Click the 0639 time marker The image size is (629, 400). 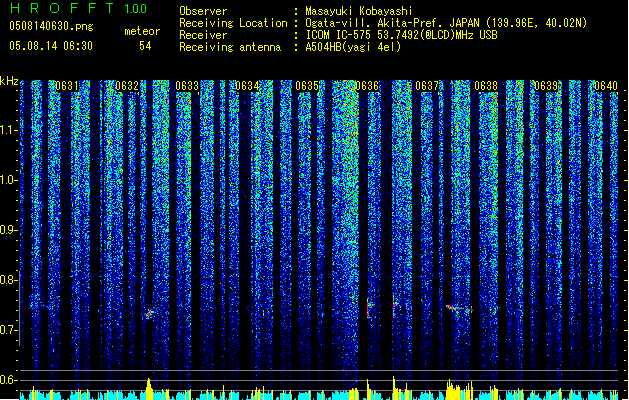pyautogui.click(x=546, y=86)
